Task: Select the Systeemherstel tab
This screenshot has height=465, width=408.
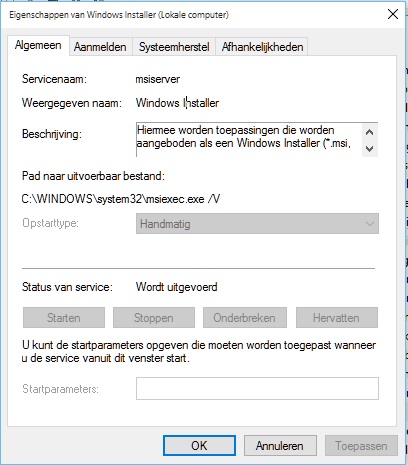Action: pyautogui.click(x=174, y=47)
